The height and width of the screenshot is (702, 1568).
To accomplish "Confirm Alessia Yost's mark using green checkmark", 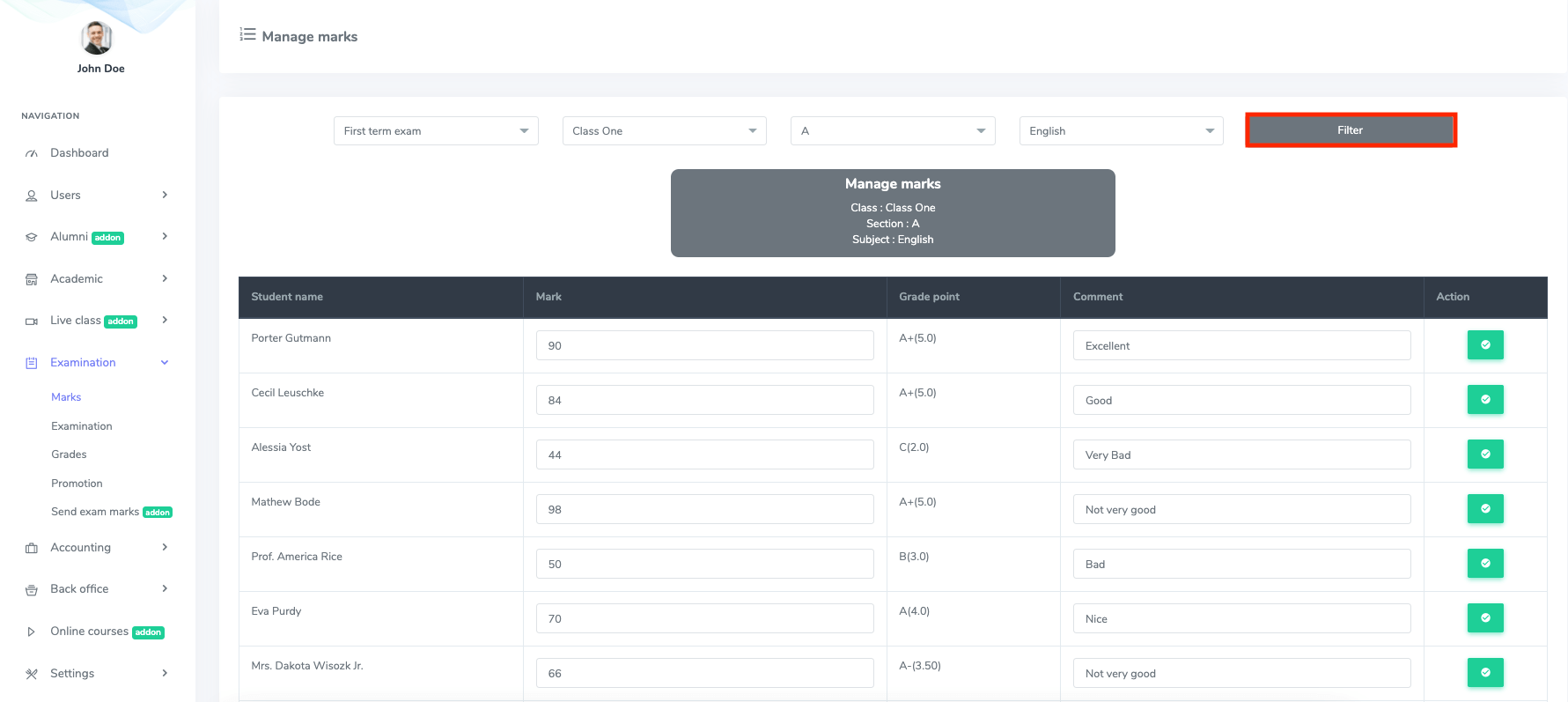I will click(1484, 454).
